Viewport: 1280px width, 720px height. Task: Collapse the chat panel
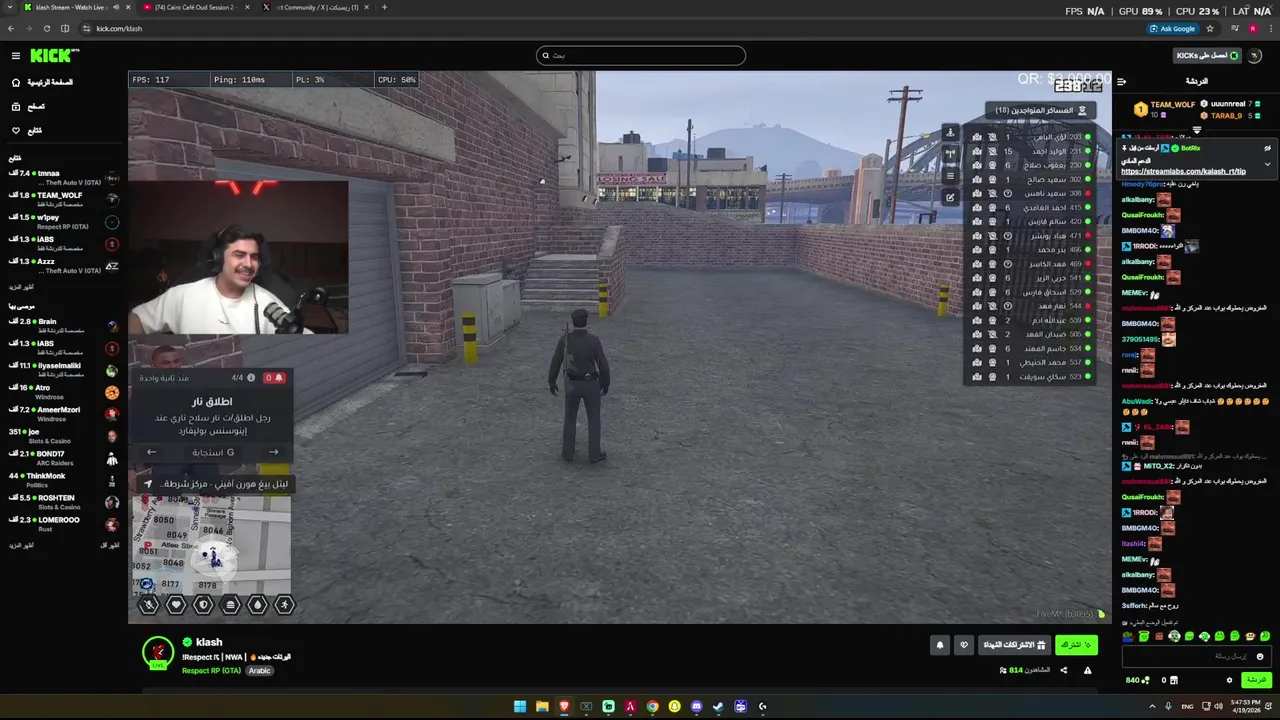coord(1121,82)
